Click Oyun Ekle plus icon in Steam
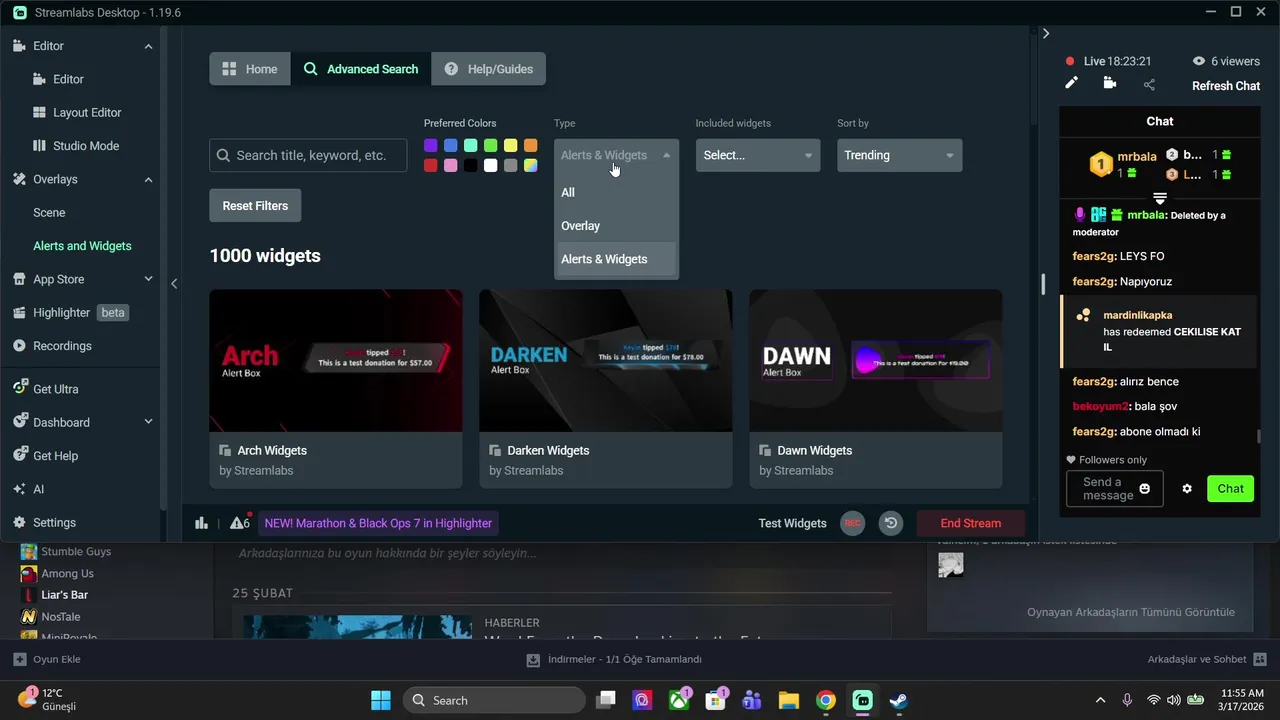The image size is (1280, 720). [19, 659]
